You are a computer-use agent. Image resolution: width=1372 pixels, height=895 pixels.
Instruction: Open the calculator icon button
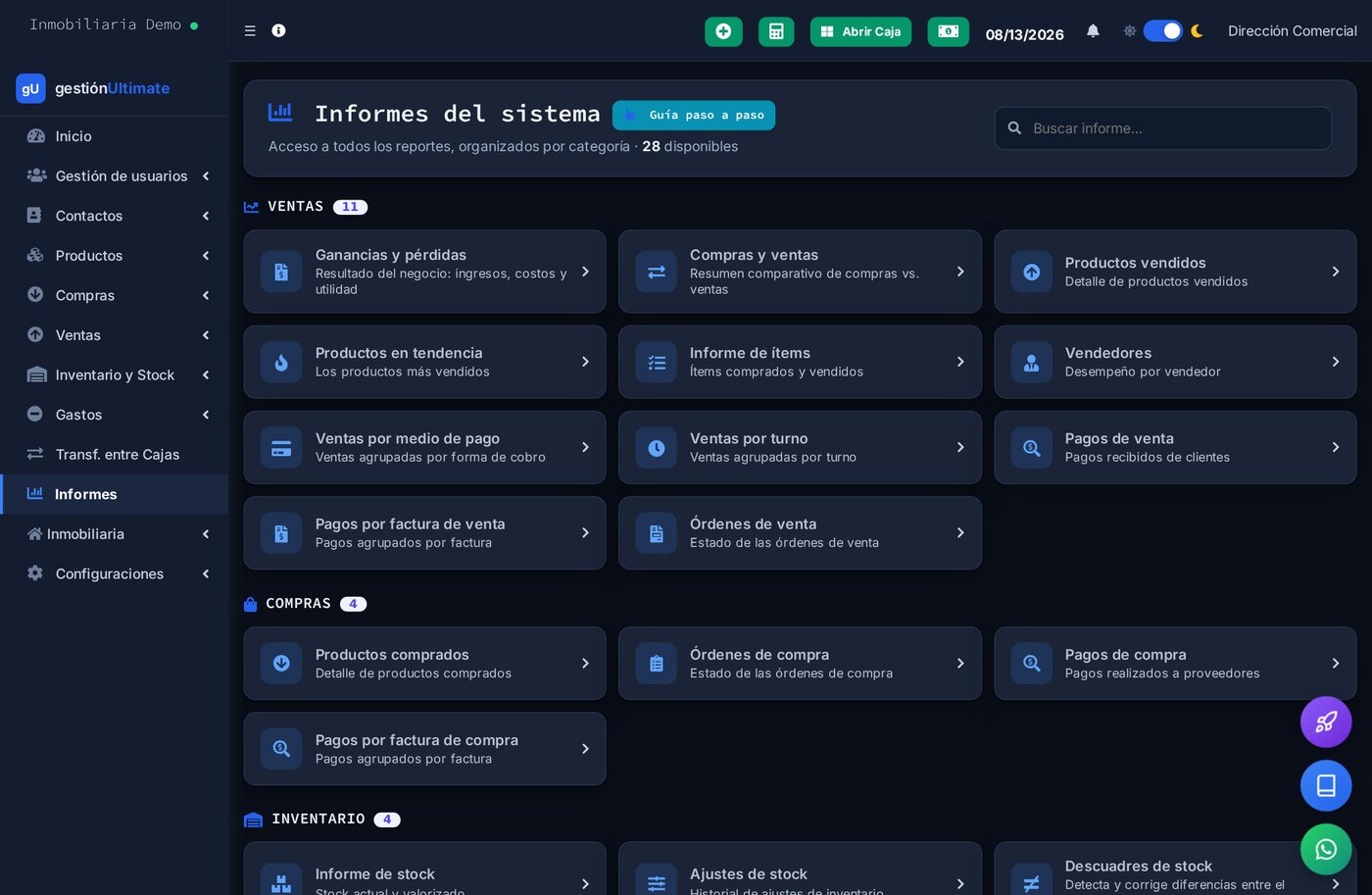click(x=776, y=31)
